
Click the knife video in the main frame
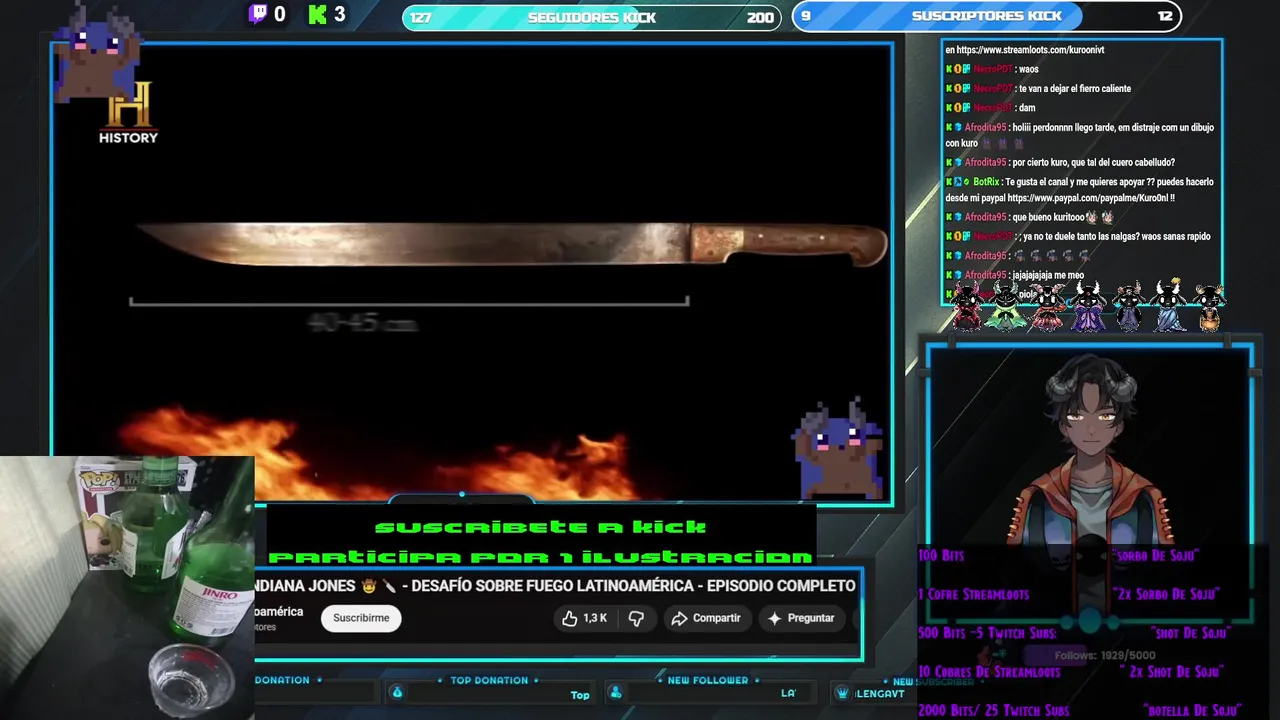coord(472,272)
